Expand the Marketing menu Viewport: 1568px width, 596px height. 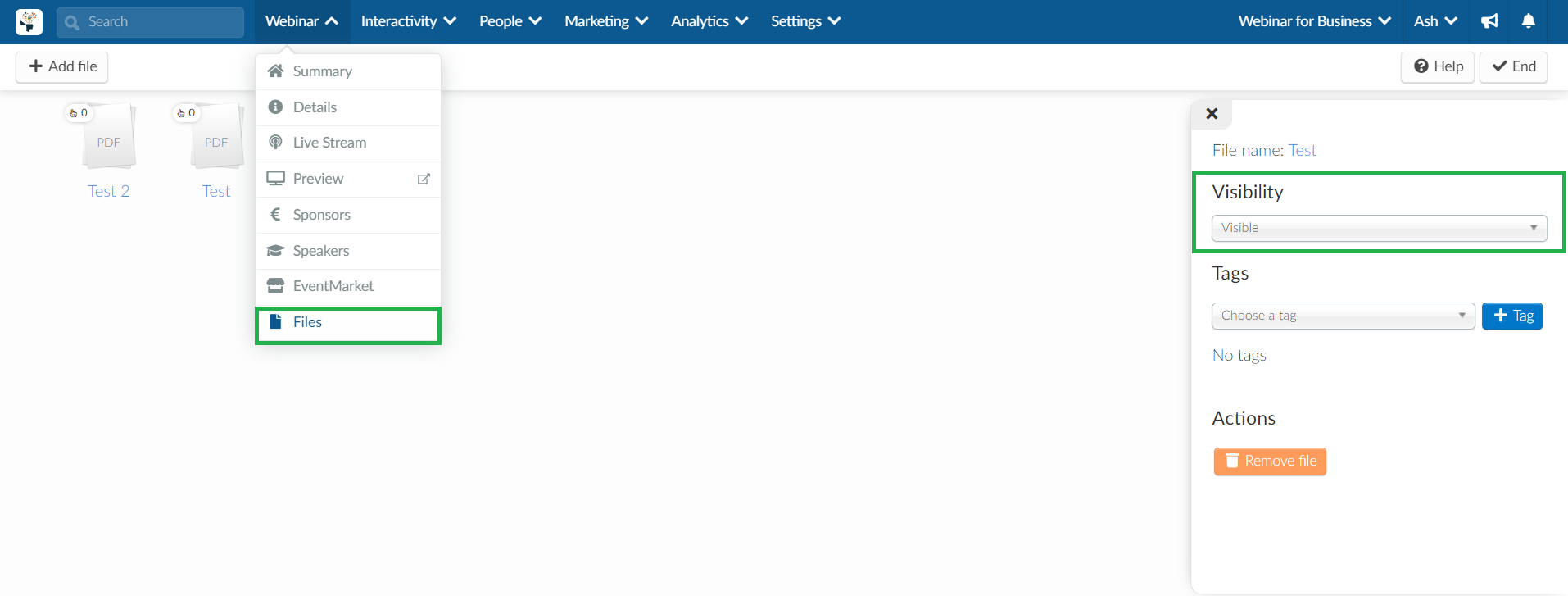click(606, 21)
